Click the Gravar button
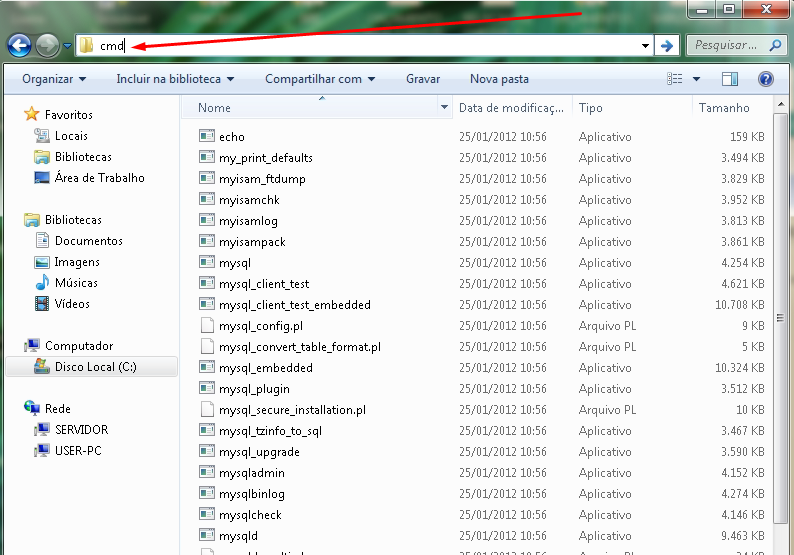The image size is (794, 555). pyautogui.click(x=423, y=79)
